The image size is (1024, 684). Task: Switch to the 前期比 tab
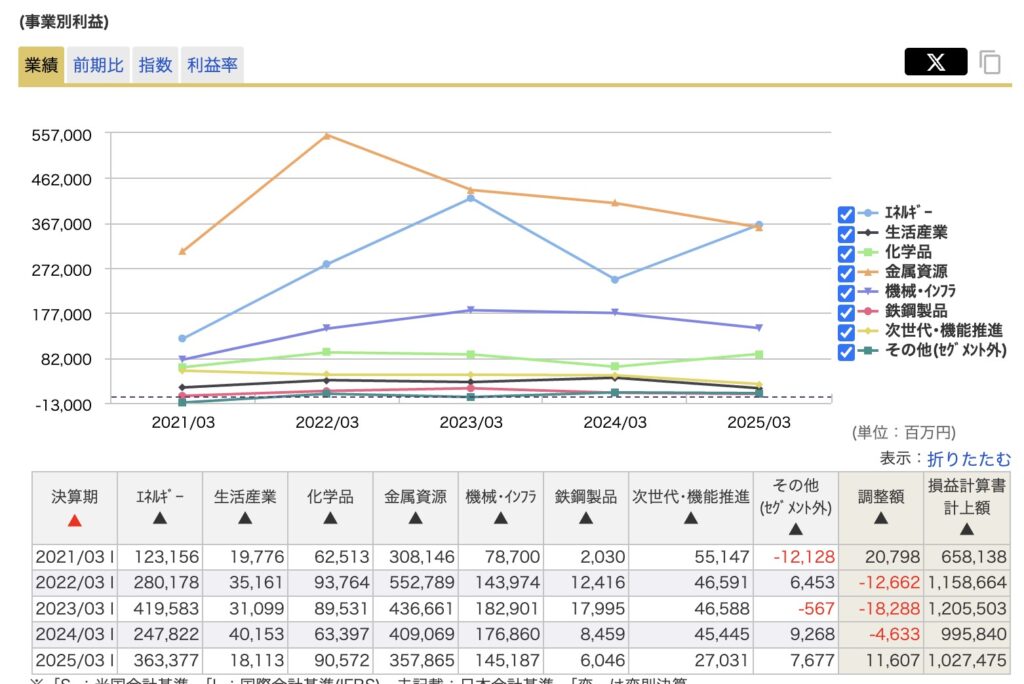click(x=98, y=66)
